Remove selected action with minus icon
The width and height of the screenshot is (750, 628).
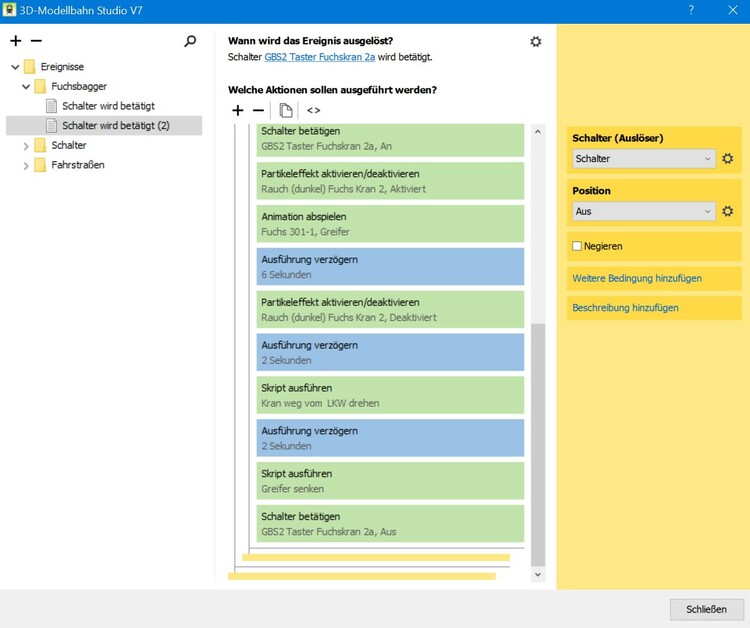coord(258,110)
